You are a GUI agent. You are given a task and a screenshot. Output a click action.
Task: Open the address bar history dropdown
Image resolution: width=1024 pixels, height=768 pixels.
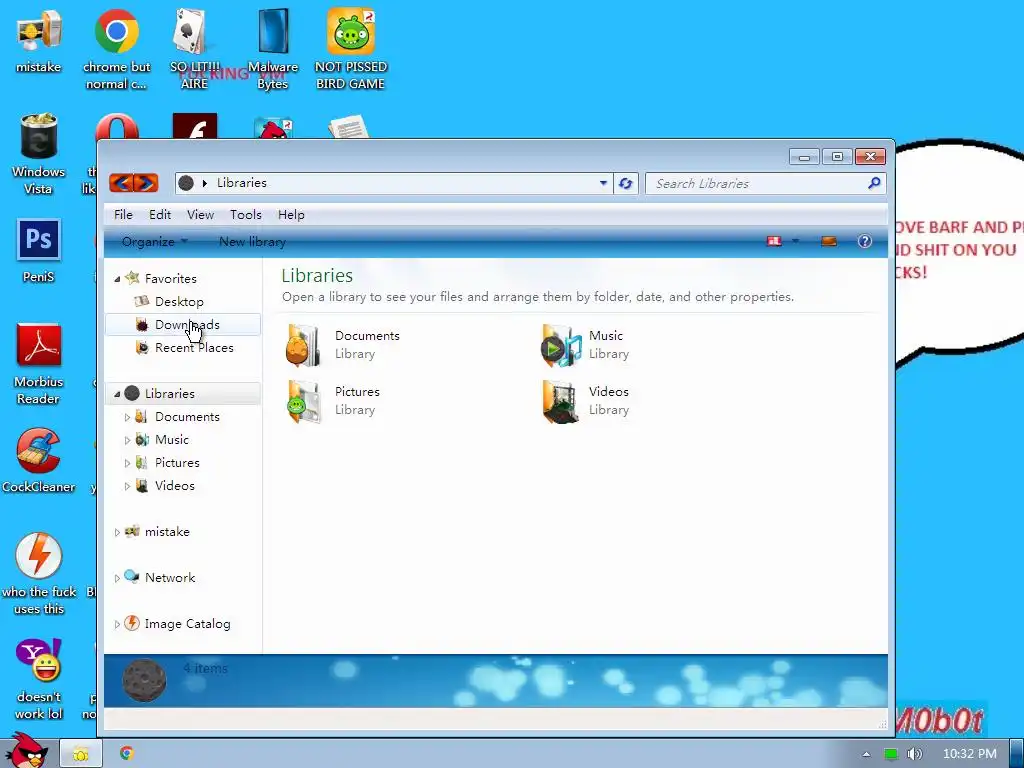point(603,184)
